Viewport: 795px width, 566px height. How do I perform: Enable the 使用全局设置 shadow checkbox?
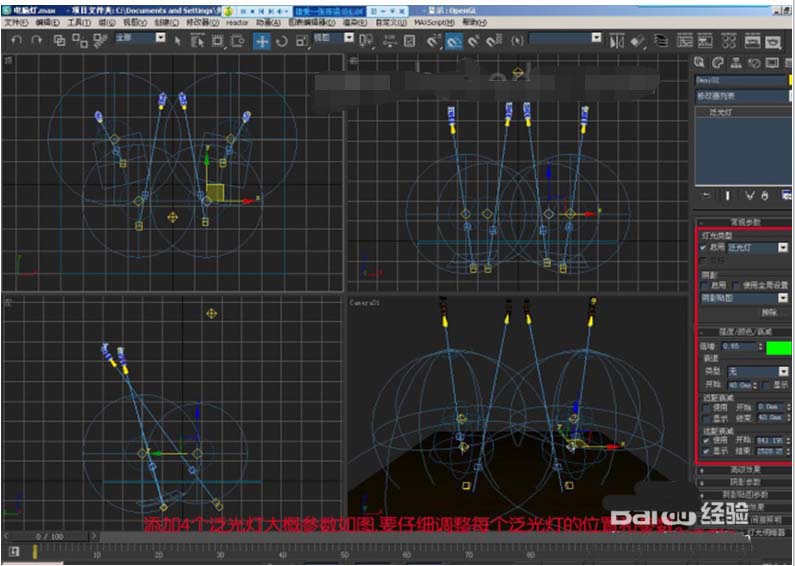pyautogui.click(x=733, y=285)
